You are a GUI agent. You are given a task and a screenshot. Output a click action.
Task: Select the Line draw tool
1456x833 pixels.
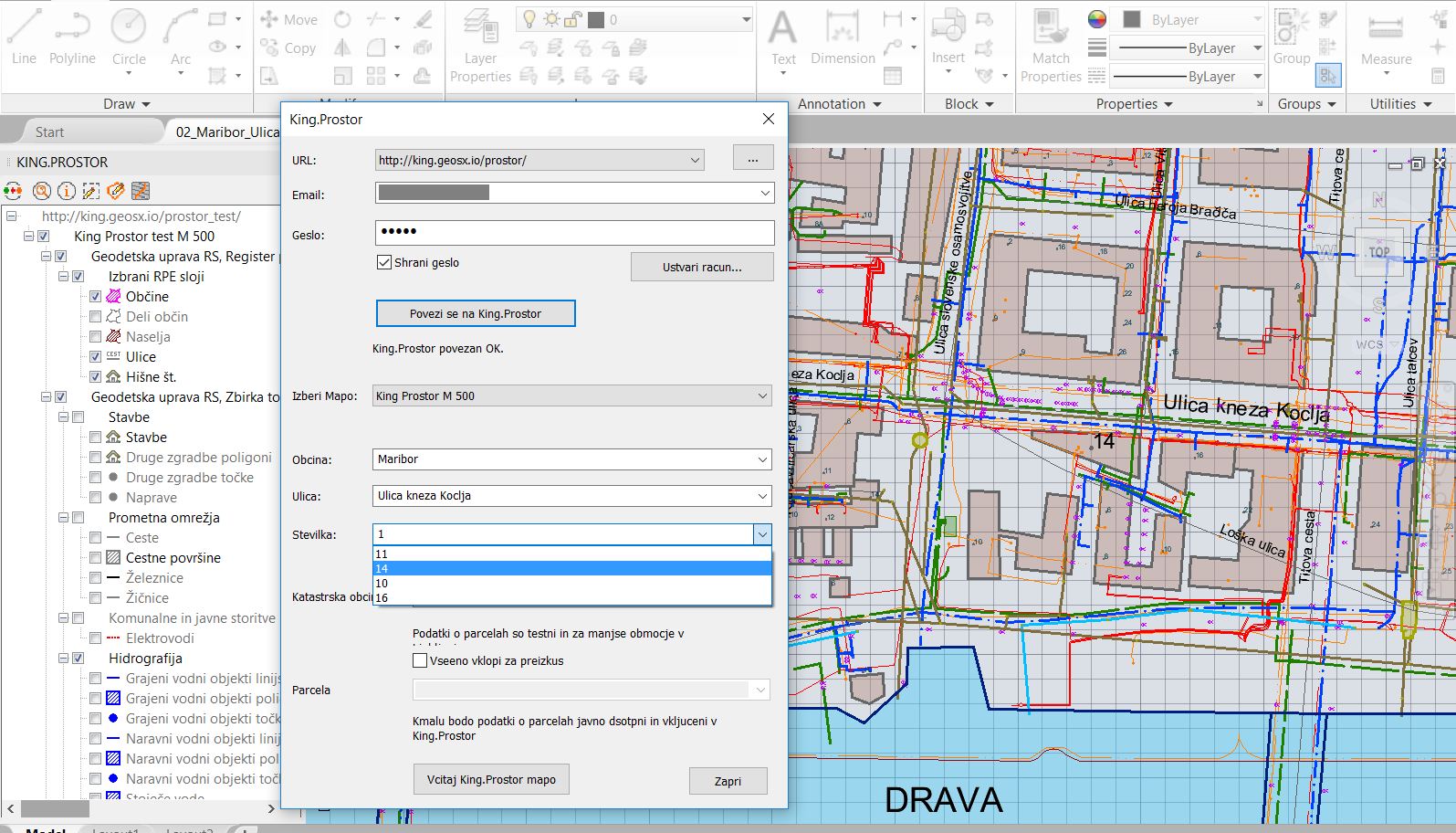(24, 37)
